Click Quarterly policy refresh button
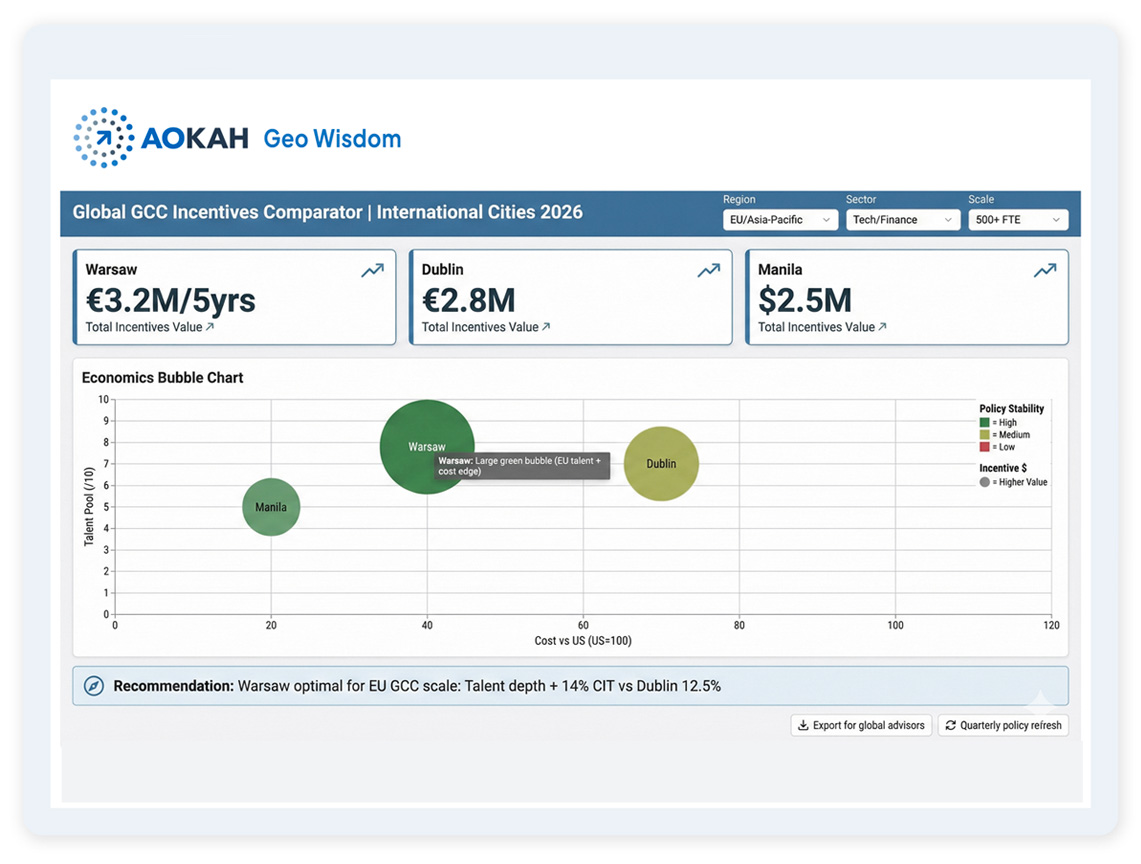The height and width of the screenshot is (864, 1141). (x=1003, y=725)
